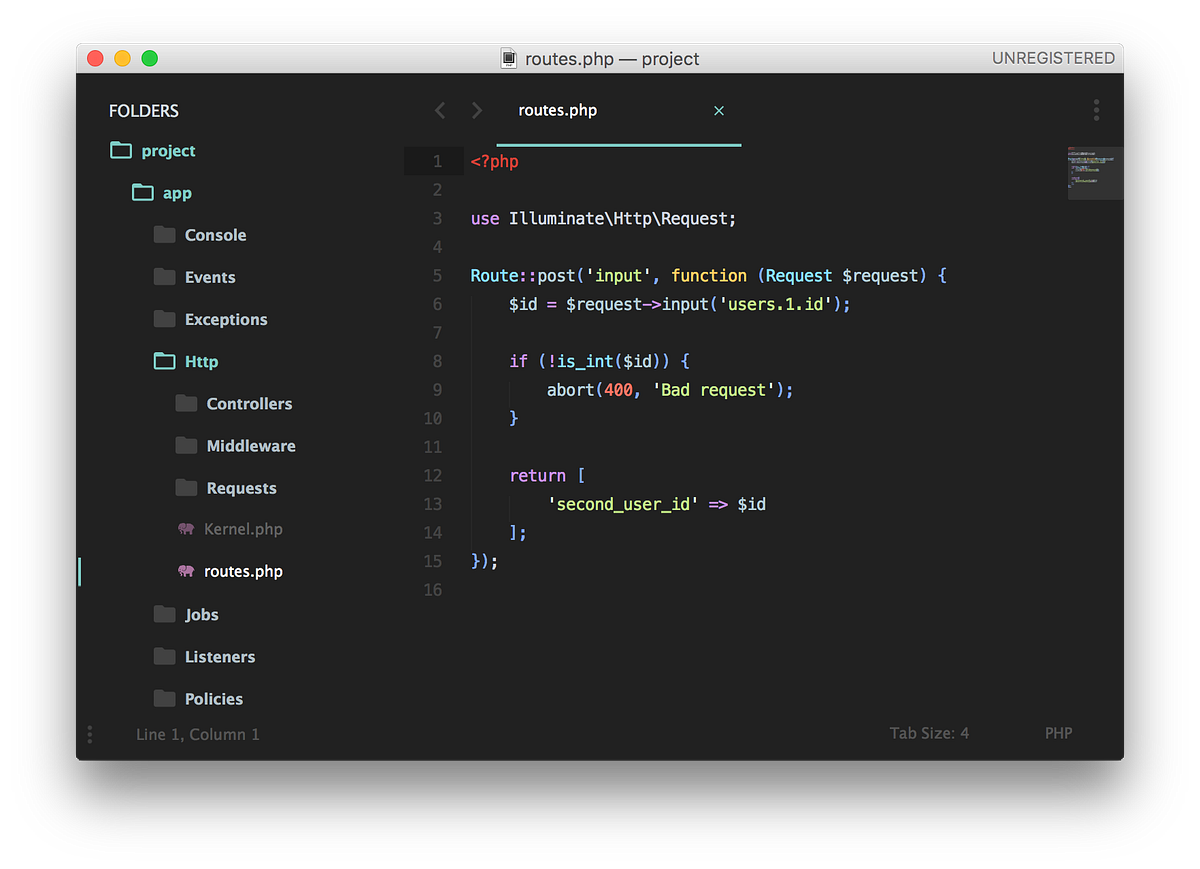Select the app folder label

(177, 193)
